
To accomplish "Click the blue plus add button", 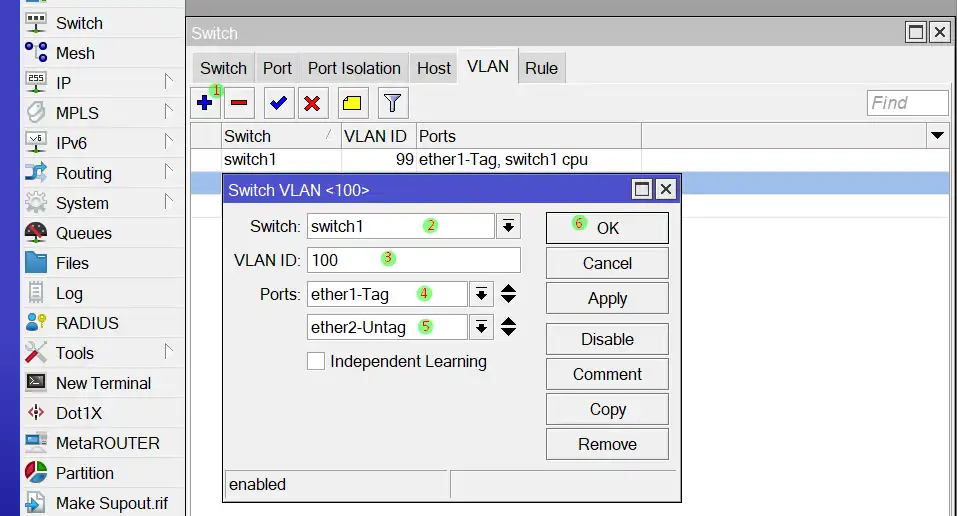I will pos(205,102).
